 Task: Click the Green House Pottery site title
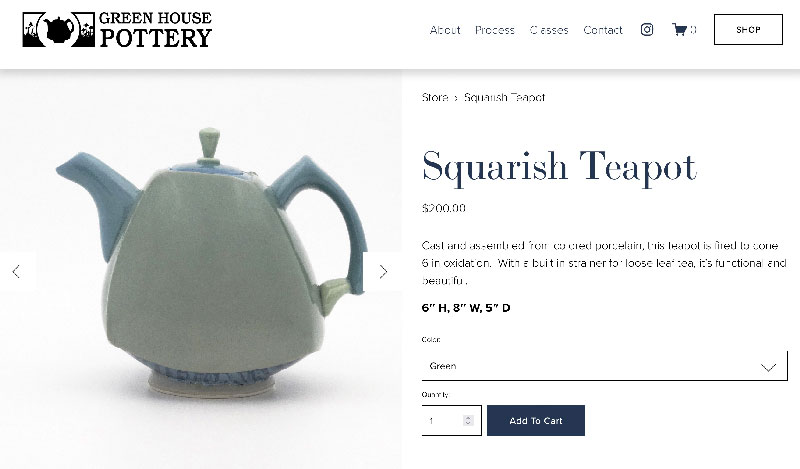[x=156, y=30]
